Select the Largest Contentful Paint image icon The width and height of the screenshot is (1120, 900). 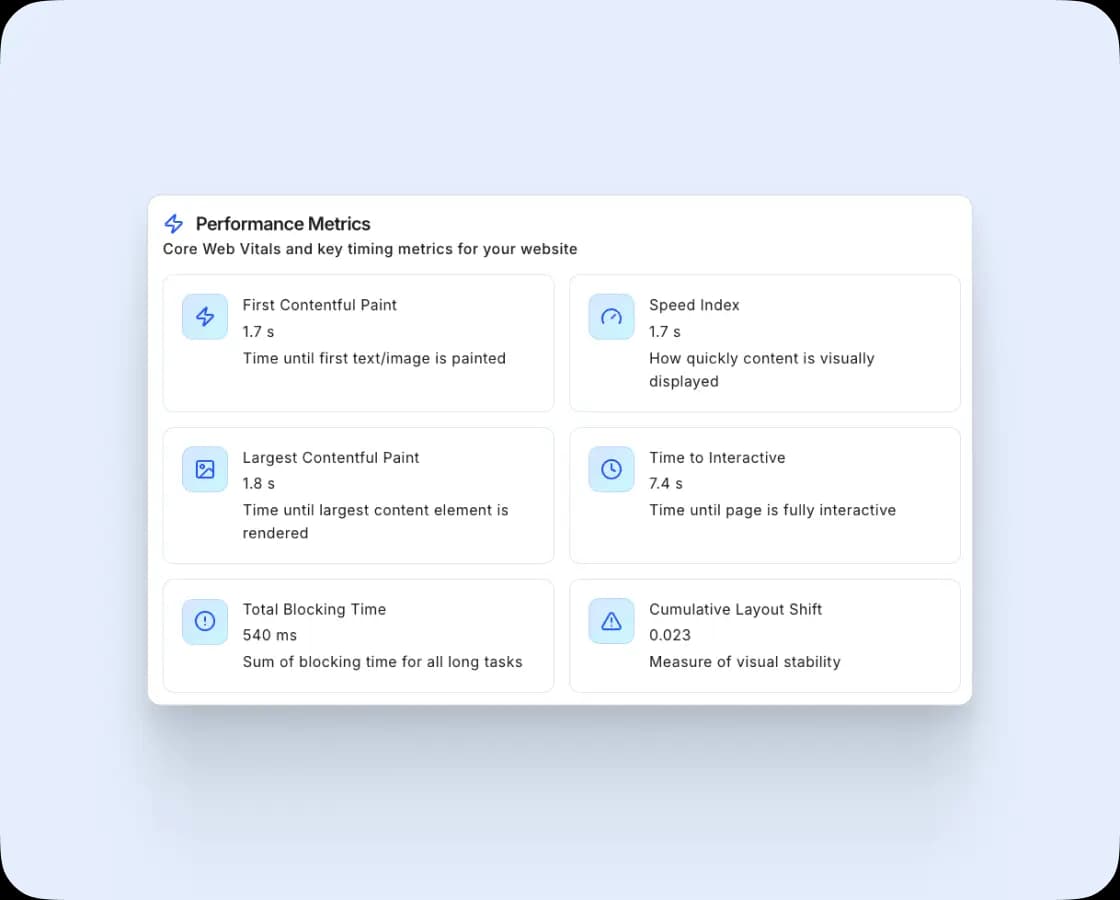pyautogui.click(x=205, y=469)
